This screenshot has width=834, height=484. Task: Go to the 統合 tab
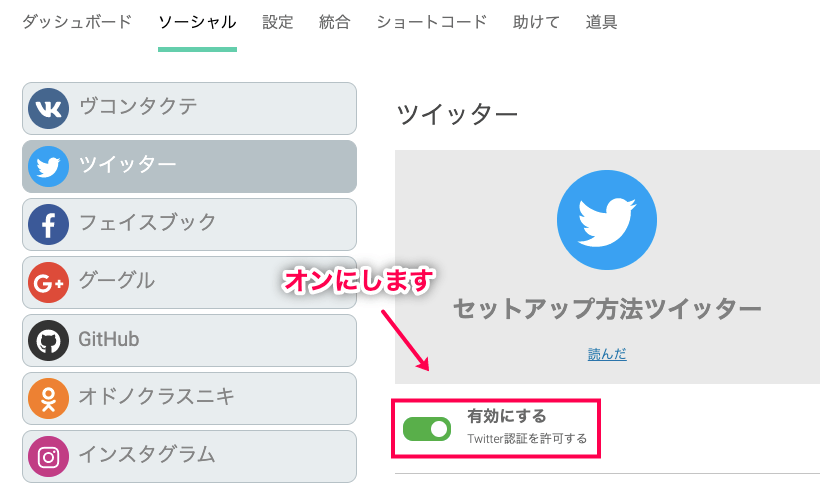point(335,22)
